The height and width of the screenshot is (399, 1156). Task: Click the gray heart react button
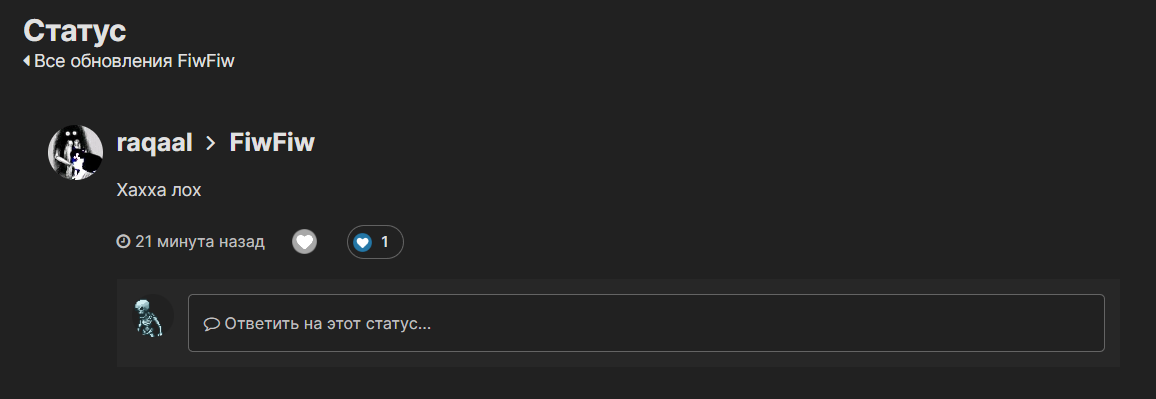(x=304, y=242)
